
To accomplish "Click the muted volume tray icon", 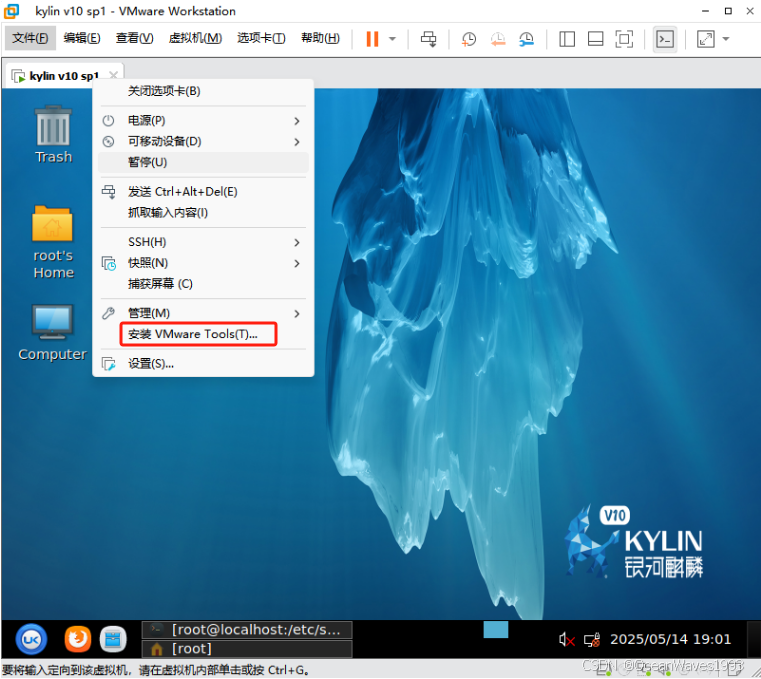I will tap(566, 640).
